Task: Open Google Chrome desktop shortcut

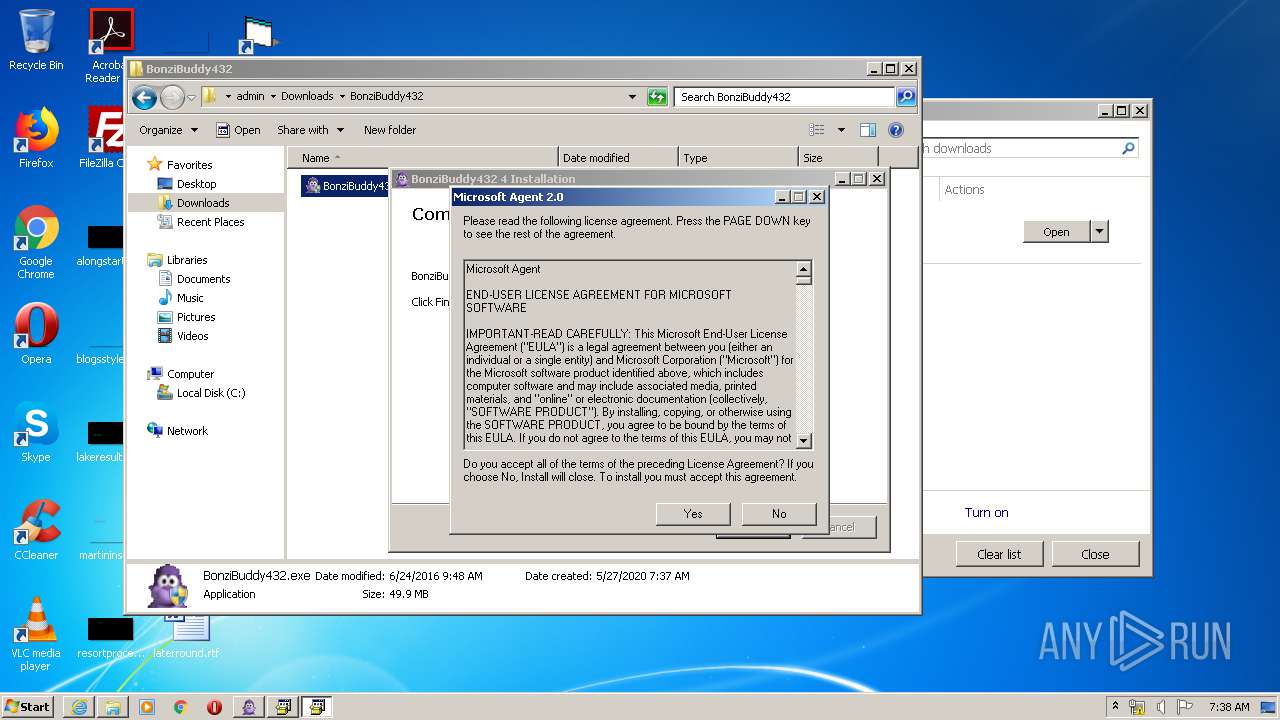Action: [36, 243]
